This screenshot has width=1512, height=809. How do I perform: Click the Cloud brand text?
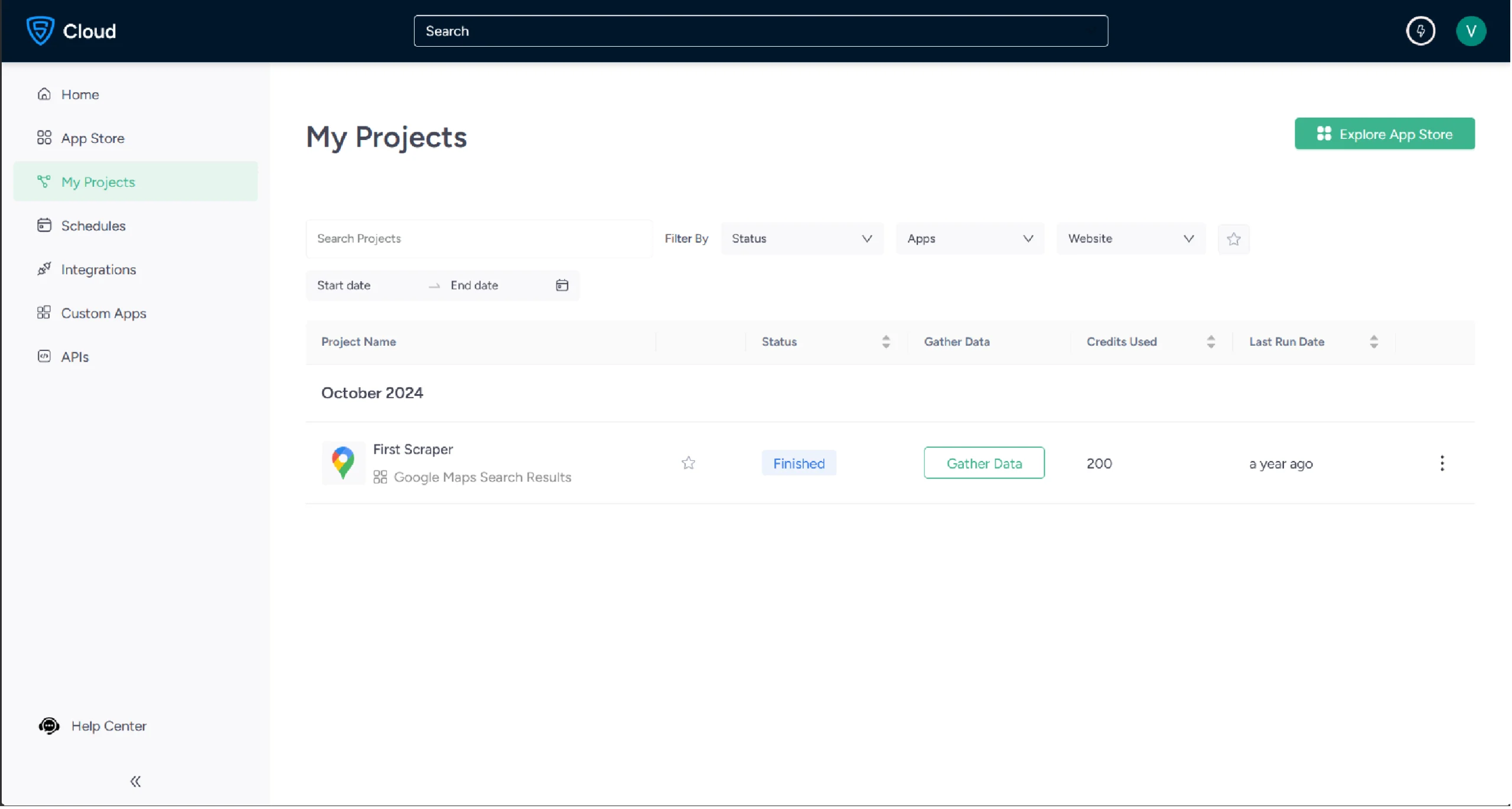click(x=89, y=31)
